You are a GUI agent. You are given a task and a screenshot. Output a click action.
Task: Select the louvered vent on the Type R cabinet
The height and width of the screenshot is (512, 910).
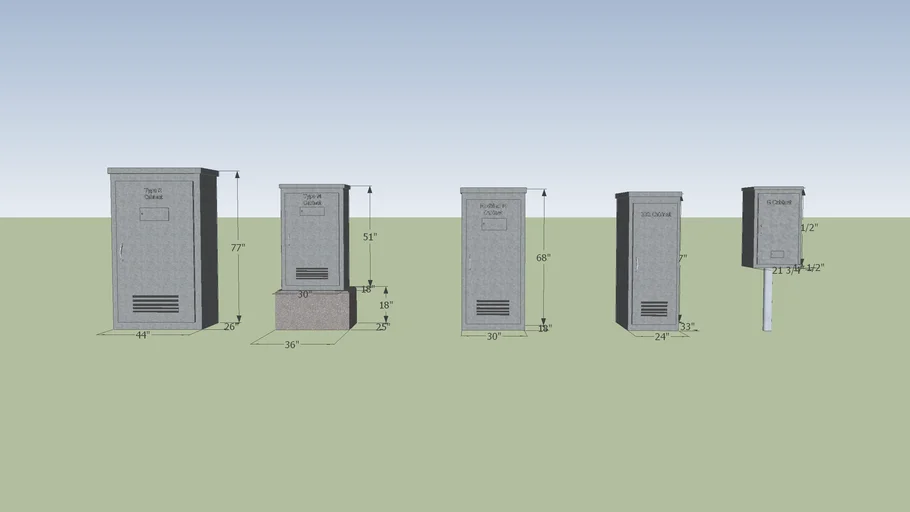[x=156, y=304]
